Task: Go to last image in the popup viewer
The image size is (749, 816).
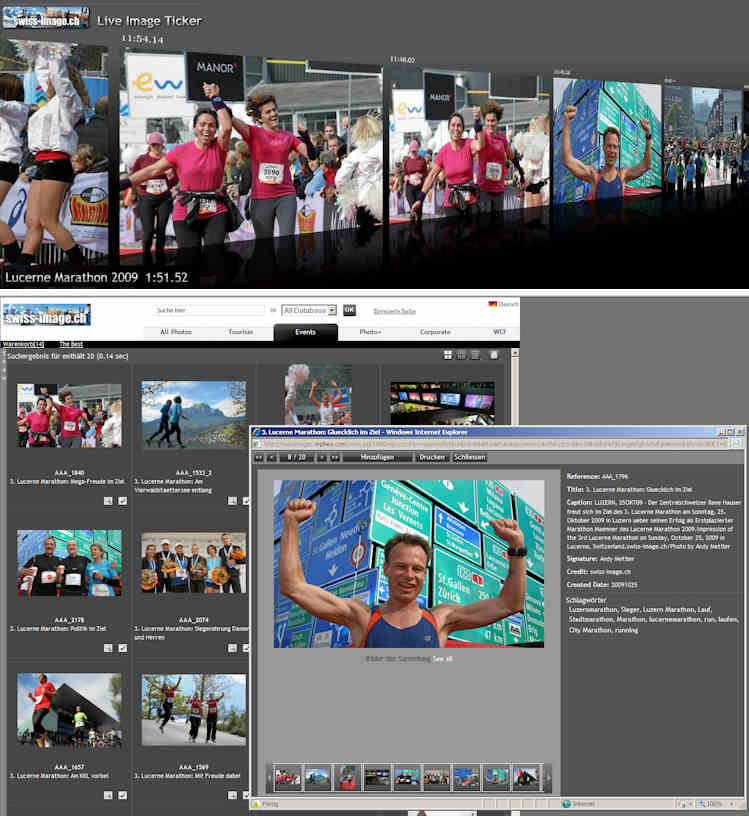Action: tap(334, 457)
